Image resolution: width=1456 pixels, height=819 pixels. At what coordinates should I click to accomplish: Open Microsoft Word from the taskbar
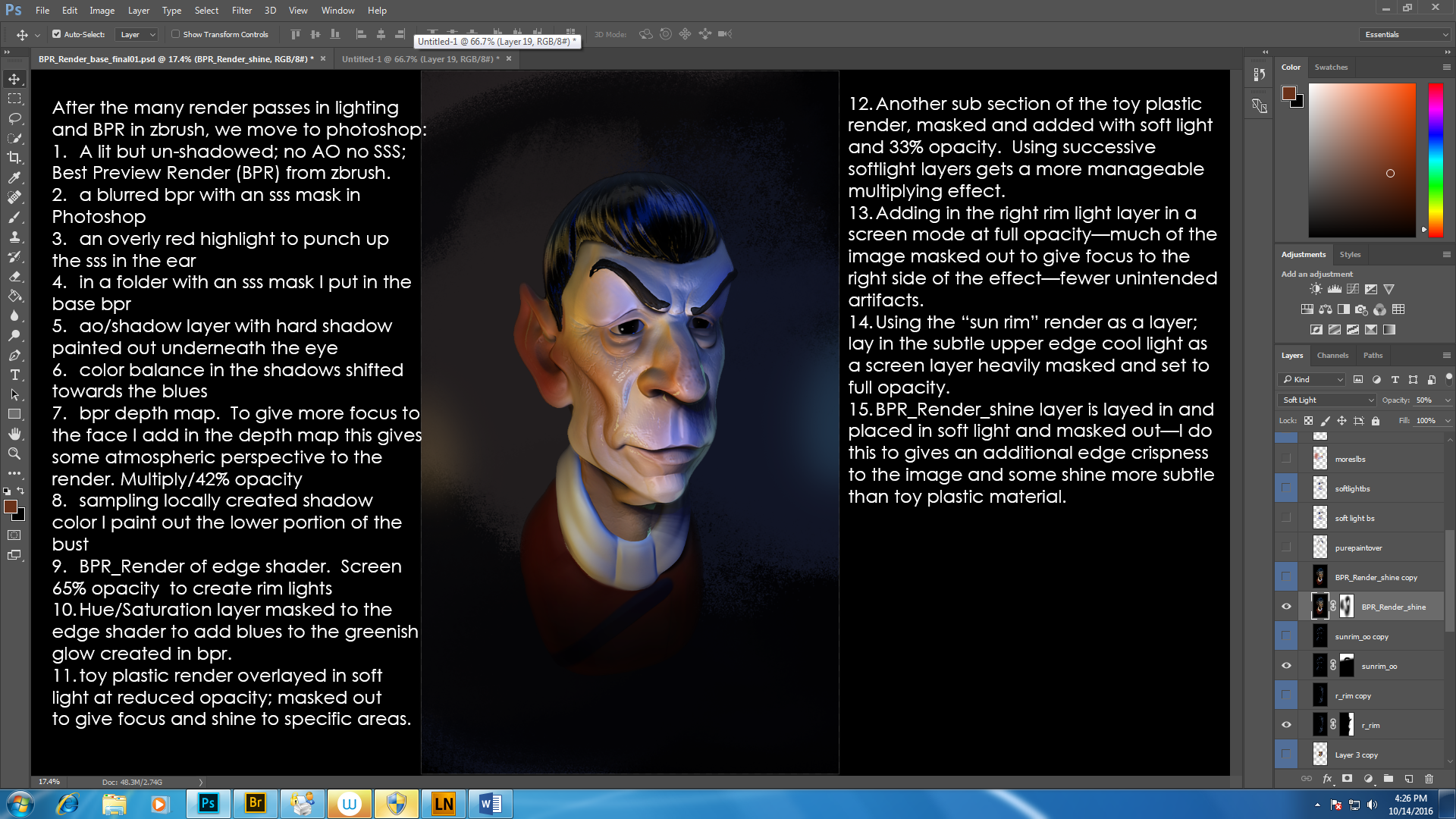click(491, 804)
